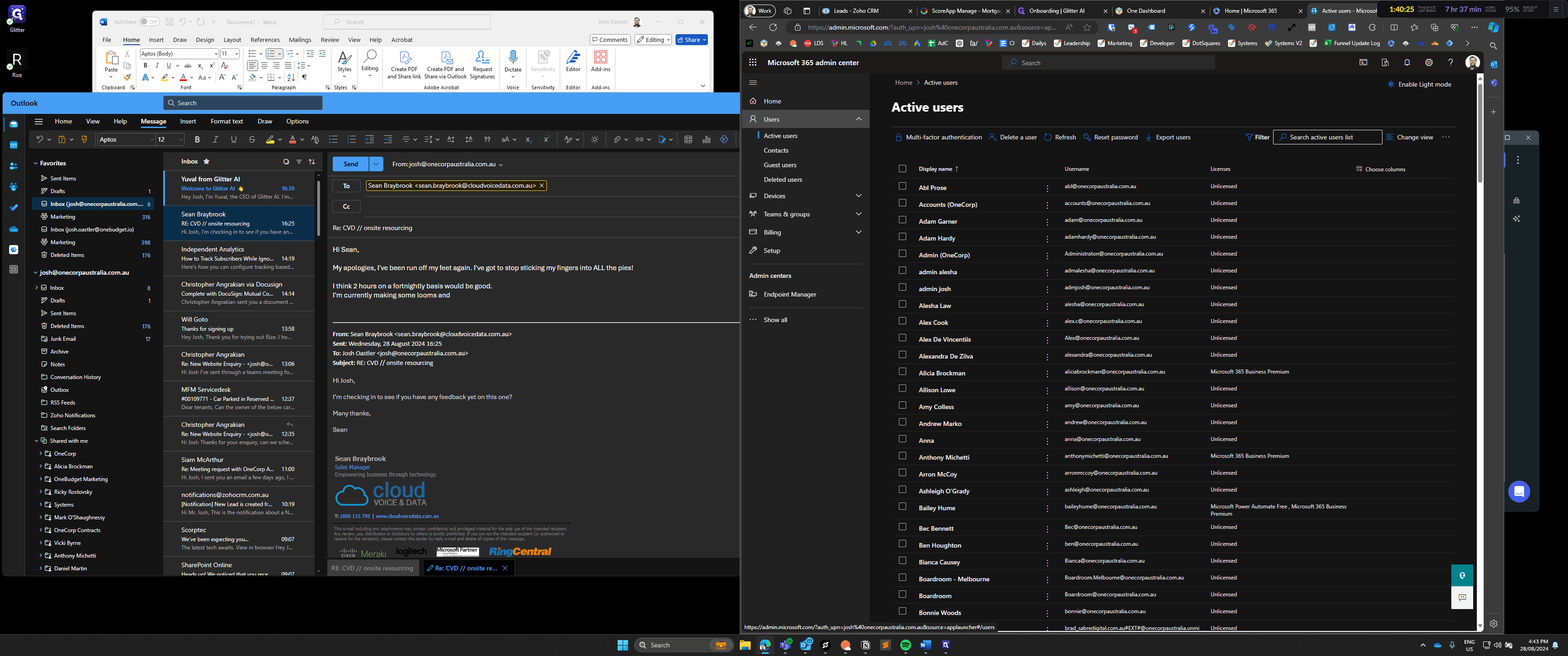
Task: Collapse Favorites folder group in Outlook
Action: pos(36,163)
